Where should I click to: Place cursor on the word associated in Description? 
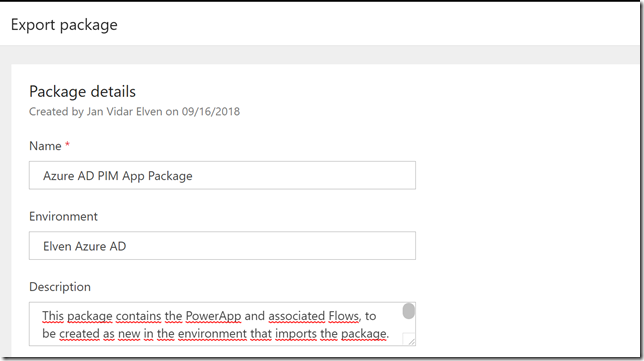pyautogui.click(x=297, y=316)
